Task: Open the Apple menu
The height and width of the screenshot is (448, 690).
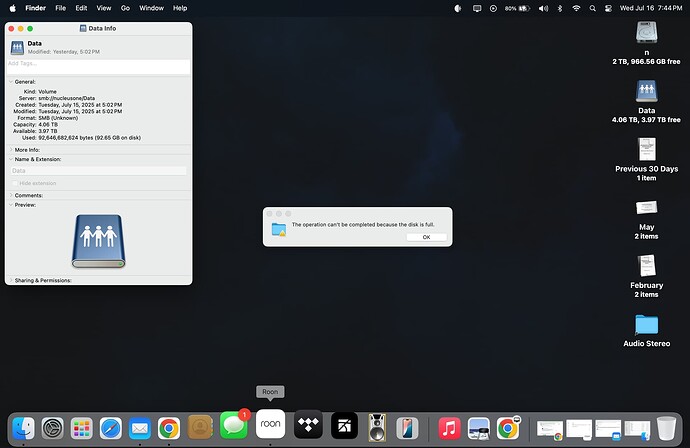Action: pos(13,8)
